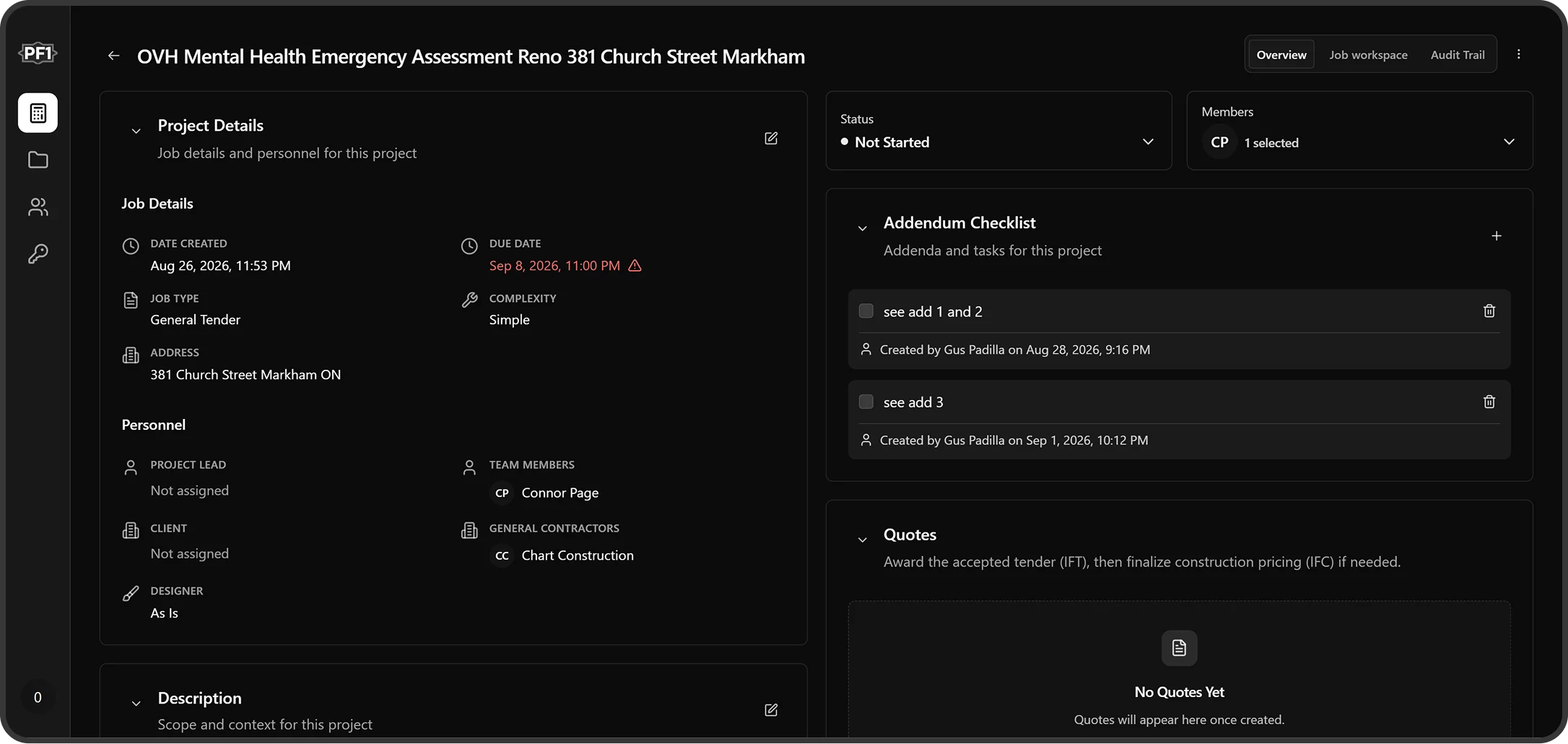Click the document icon above No Quotes Yet
The image size is (1568, 744).
tap(1179, 648)
